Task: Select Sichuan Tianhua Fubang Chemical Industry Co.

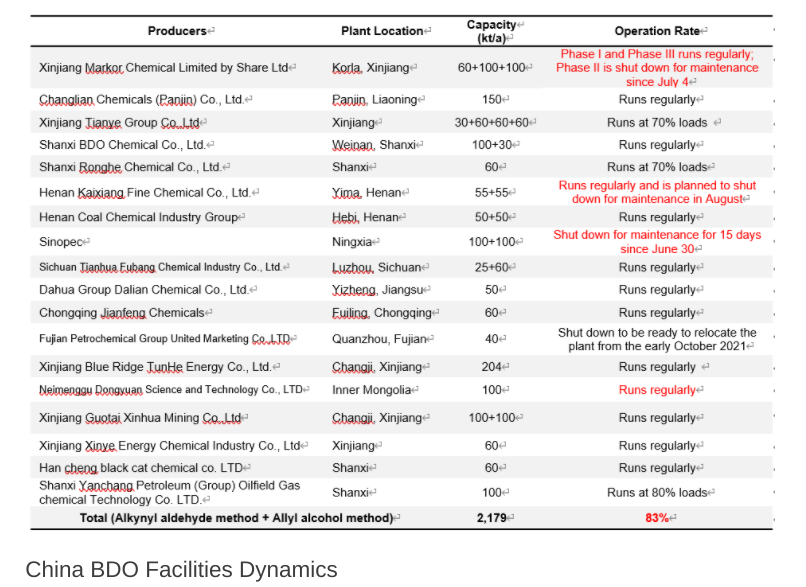Action: point(160,267)
